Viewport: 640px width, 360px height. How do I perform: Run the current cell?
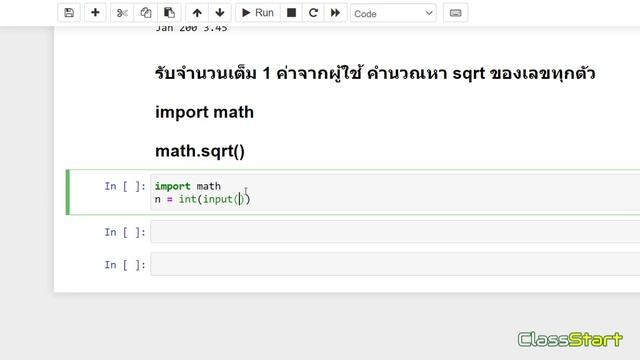(258, 13)
